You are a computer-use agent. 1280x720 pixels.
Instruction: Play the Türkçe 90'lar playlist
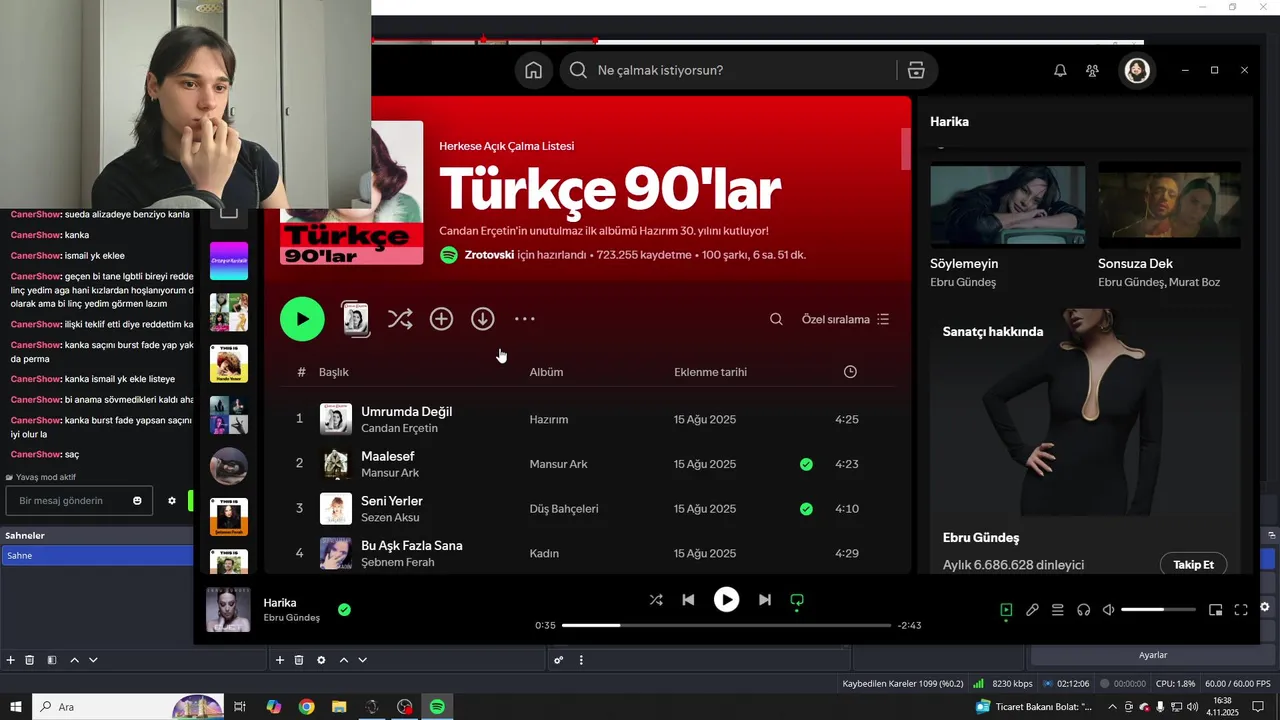pyautogui.click(x=302, y=319)
